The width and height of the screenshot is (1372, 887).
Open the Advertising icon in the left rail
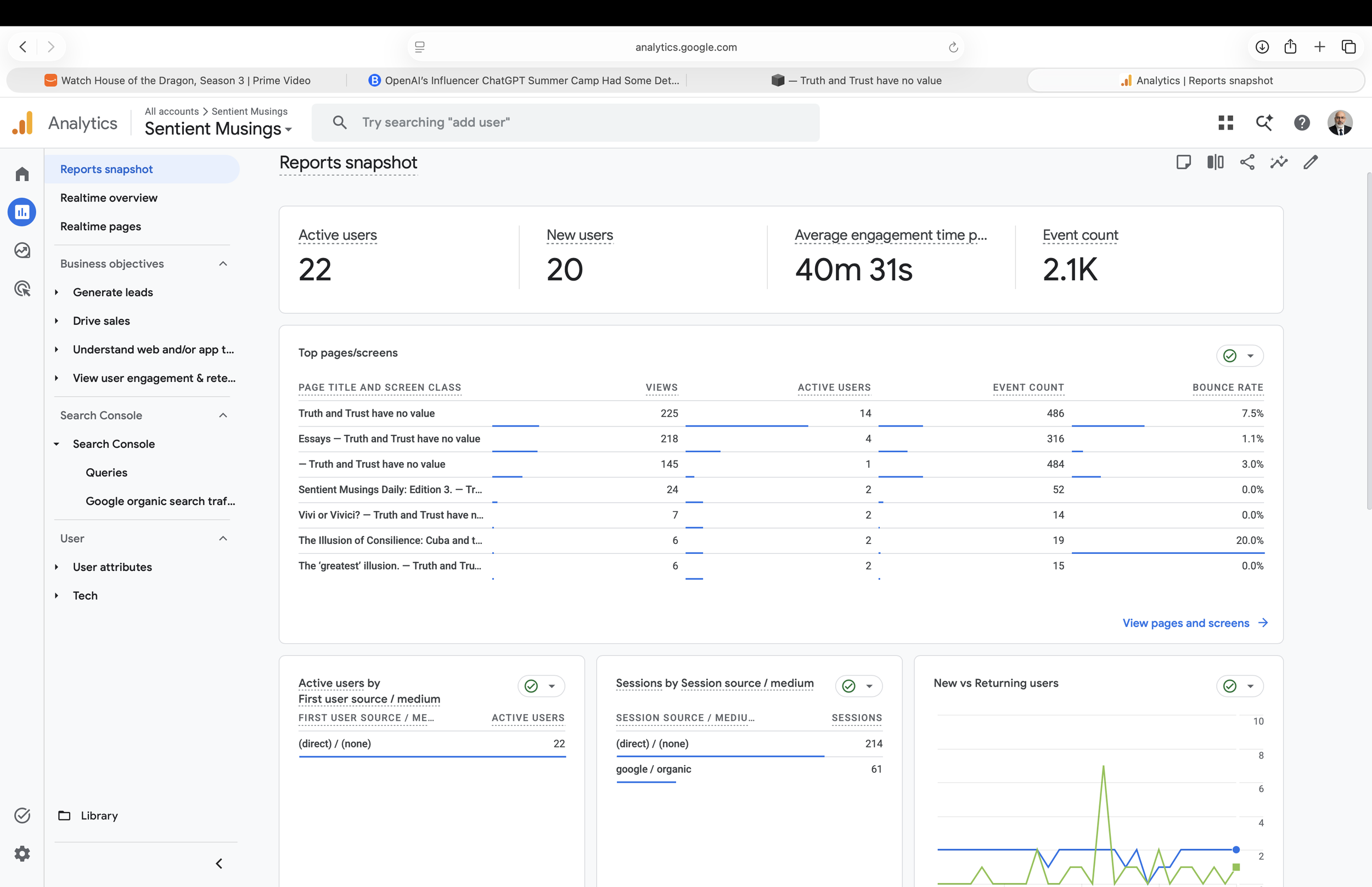click(x=22, y=288)
